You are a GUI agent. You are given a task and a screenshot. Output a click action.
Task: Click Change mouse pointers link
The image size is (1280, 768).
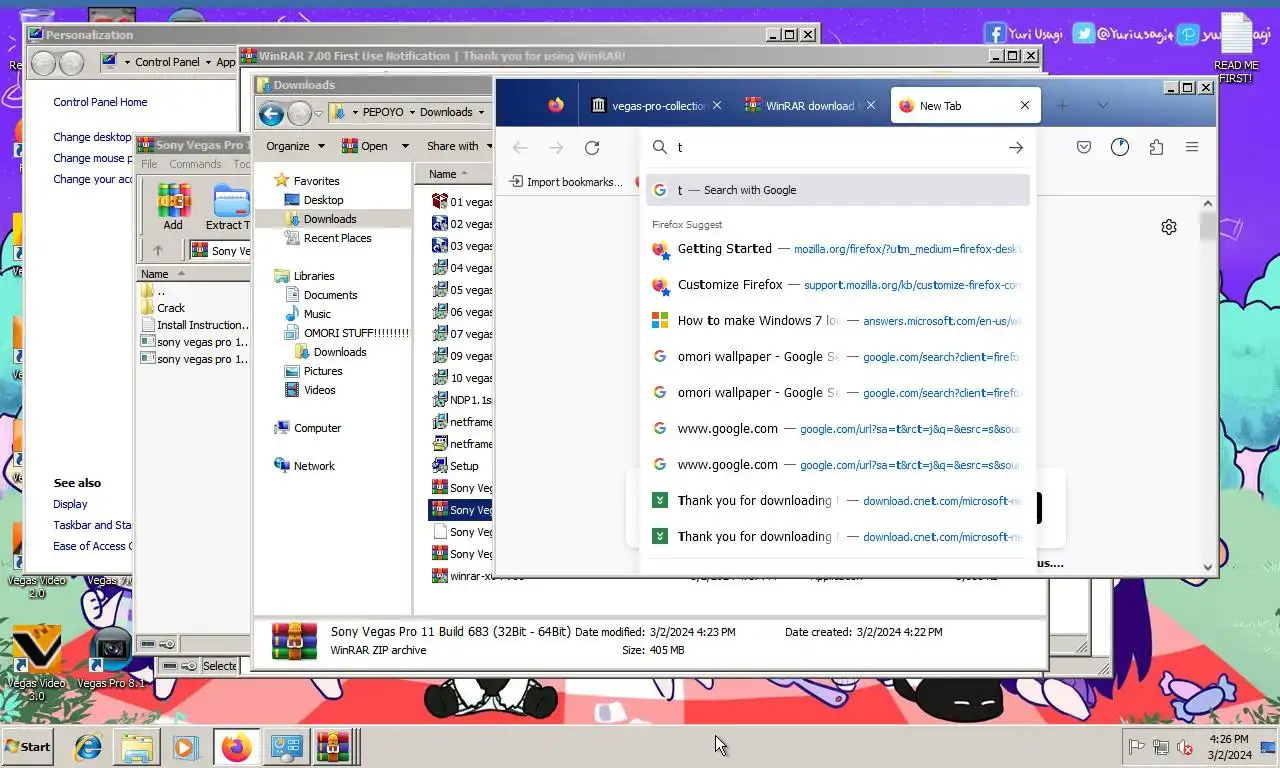click(92, 158)
